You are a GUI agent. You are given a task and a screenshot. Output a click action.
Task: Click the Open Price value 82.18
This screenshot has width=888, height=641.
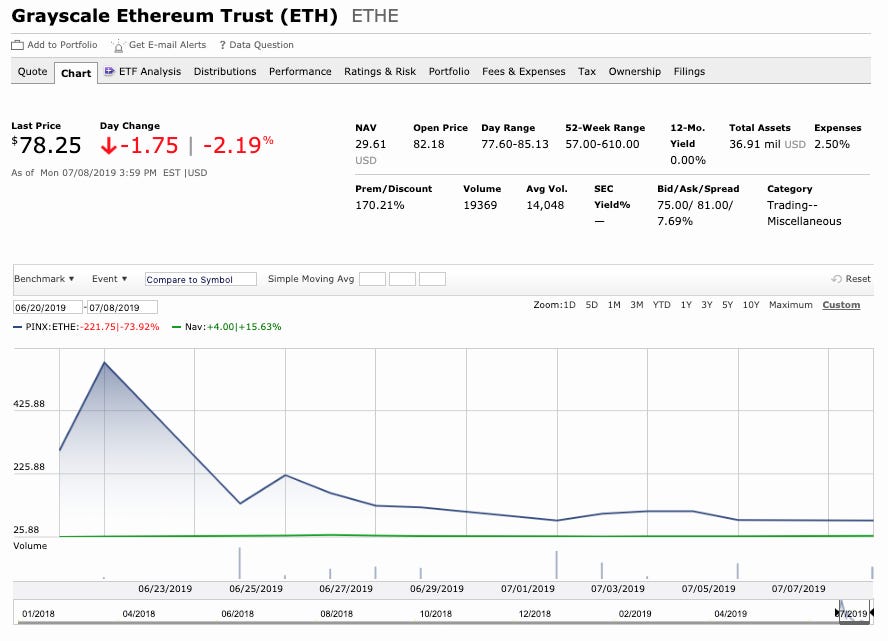(429, 144)
